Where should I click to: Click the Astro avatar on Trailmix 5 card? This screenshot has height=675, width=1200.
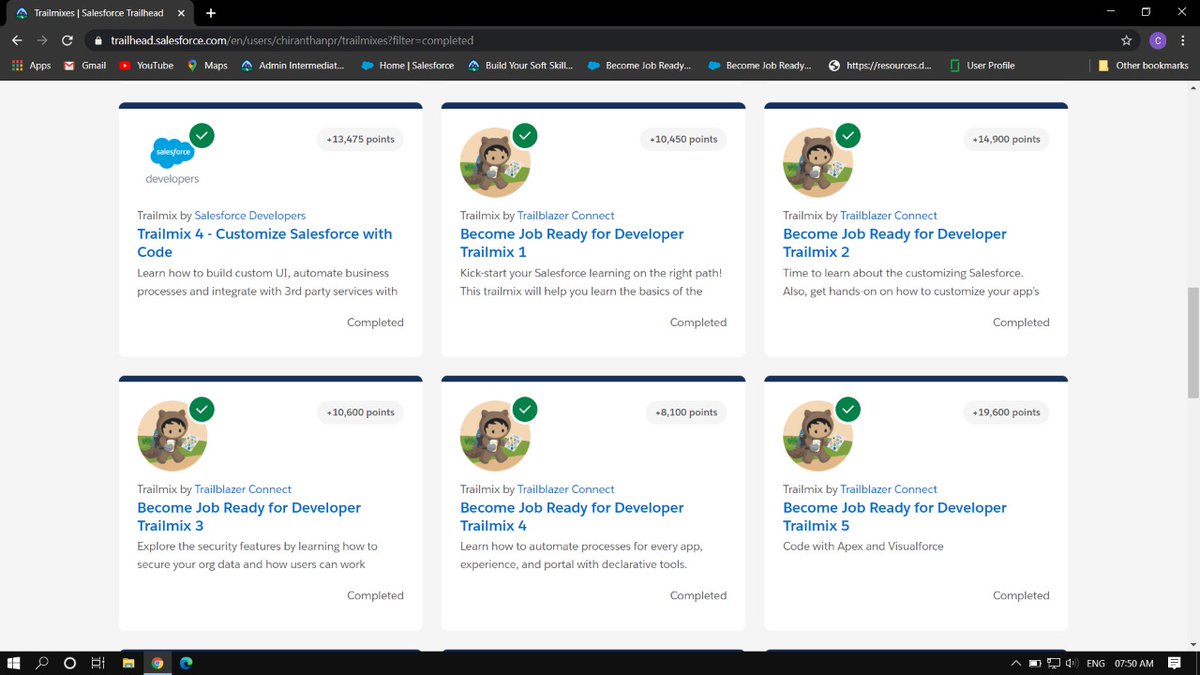(x=818, y=435)
